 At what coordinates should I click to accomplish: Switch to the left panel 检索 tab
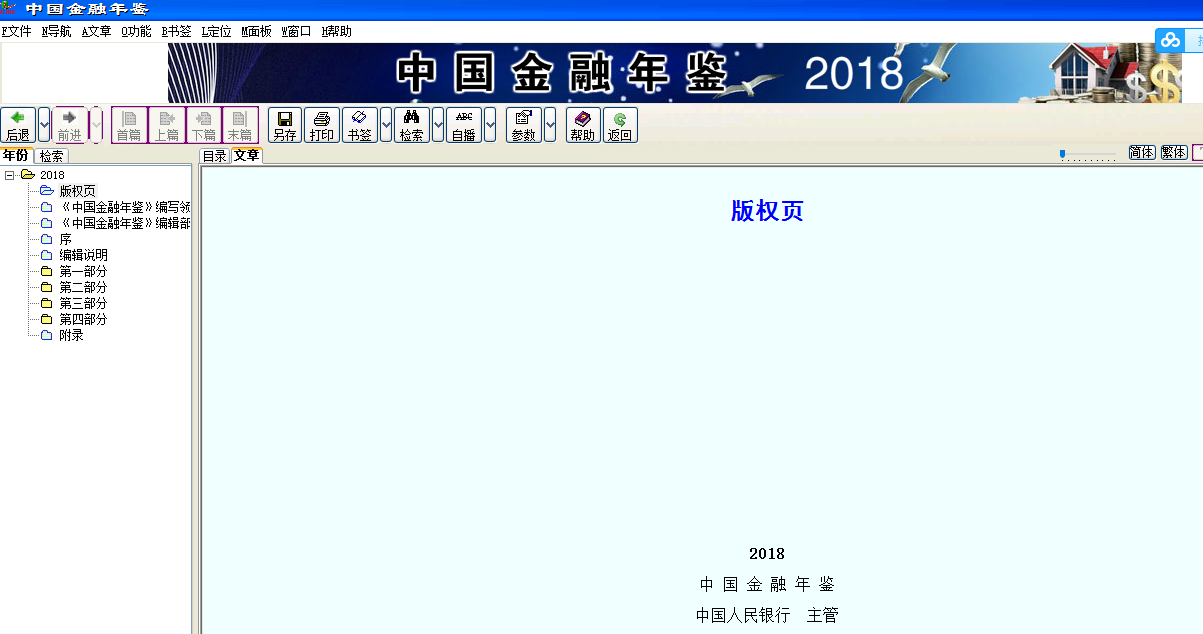tap(51, 156)
